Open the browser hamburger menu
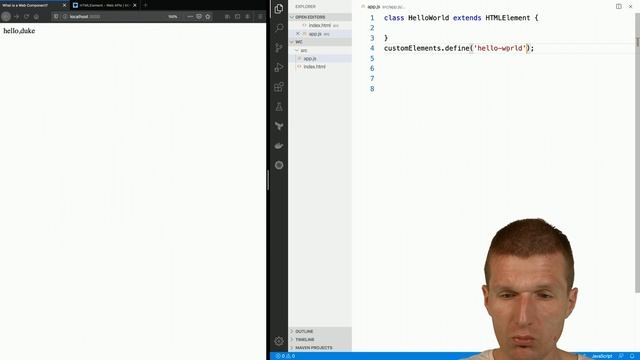 260,17
